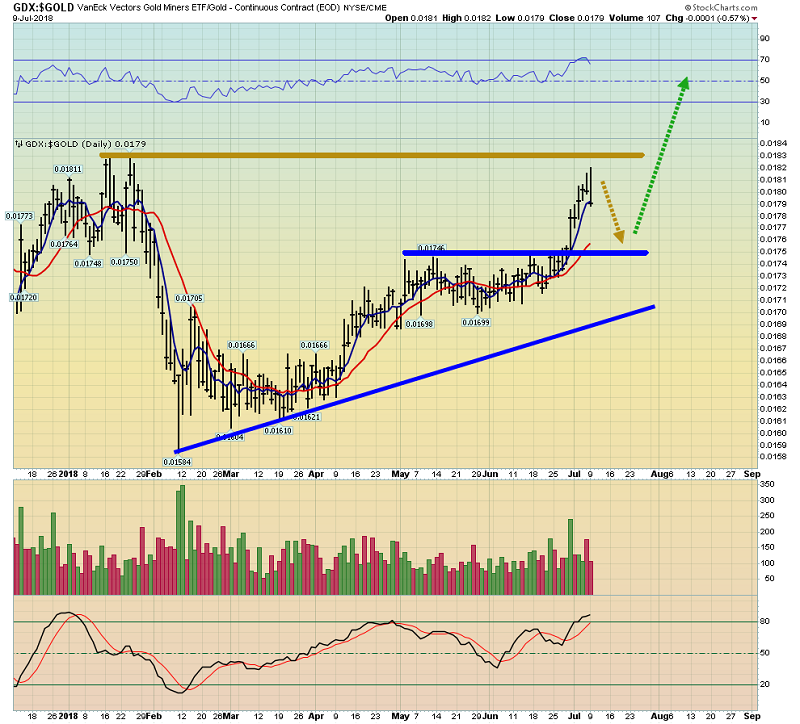The image size is (800, 724).
Task: Click the Open 0.0181 value
Action: [x=411, y=18]
